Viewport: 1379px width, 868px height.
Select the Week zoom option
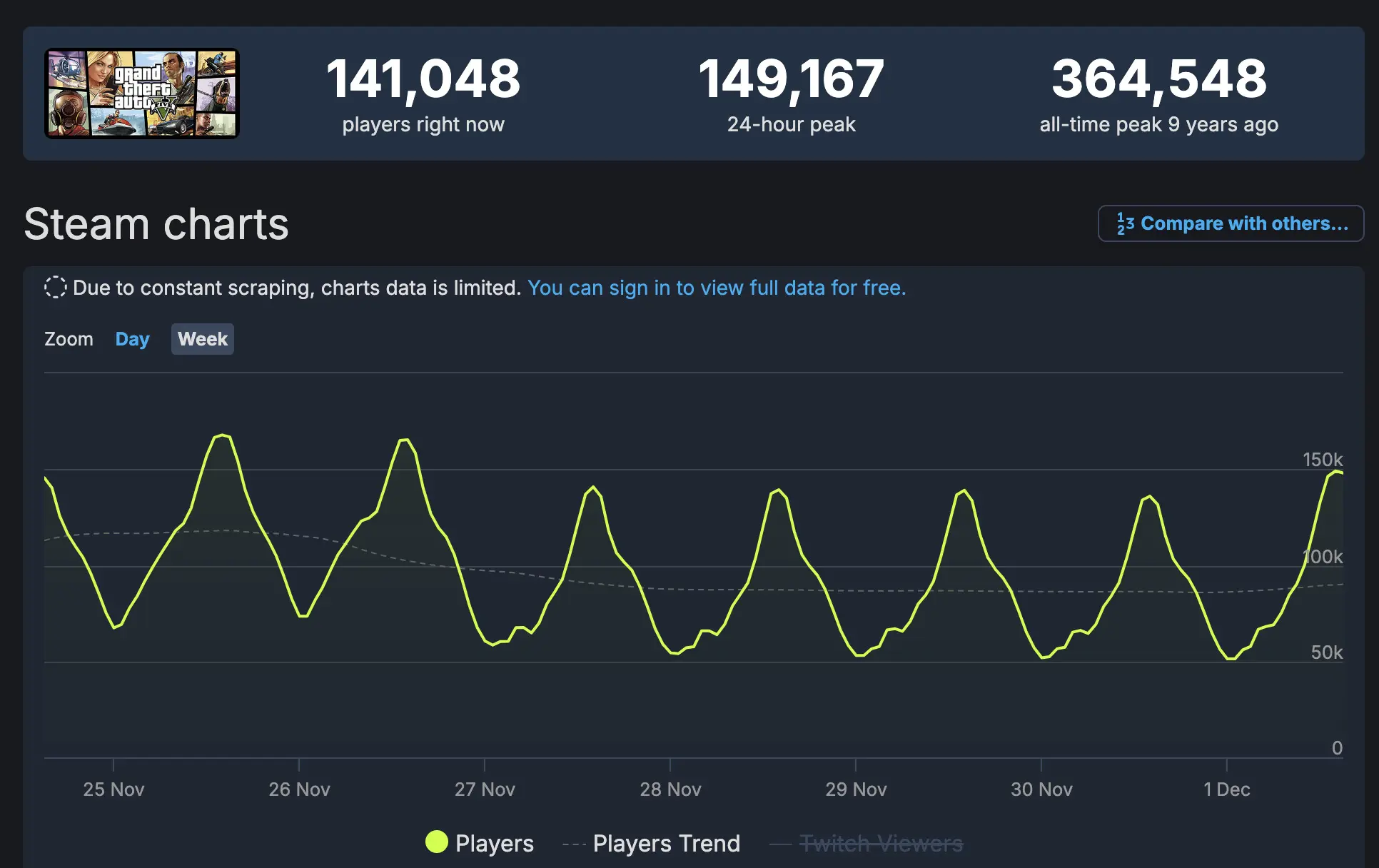click(203, 339)
